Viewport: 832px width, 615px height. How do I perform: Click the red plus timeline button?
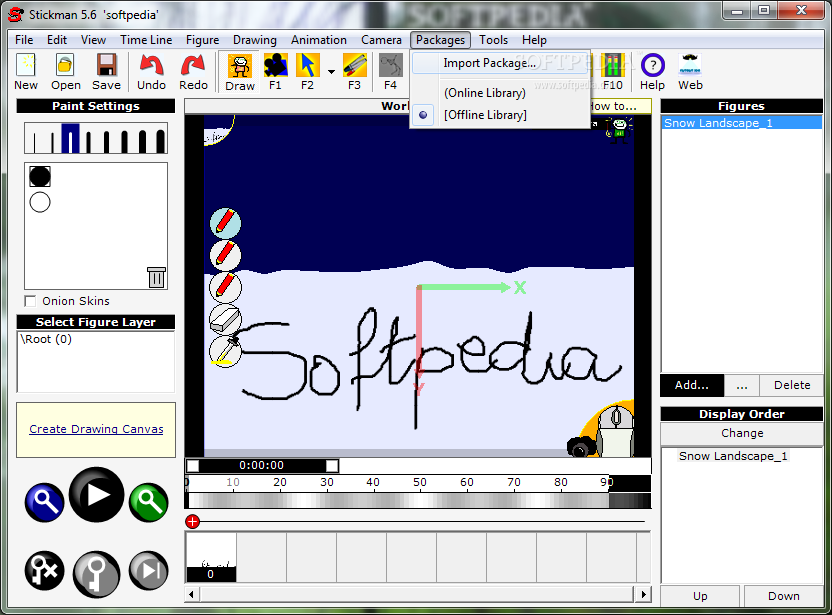(193, 522)
